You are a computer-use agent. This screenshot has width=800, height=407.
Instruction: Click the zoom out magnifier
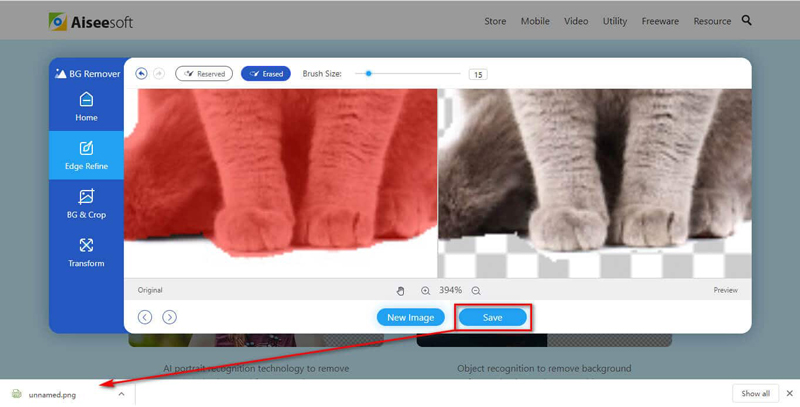point(476,291)
